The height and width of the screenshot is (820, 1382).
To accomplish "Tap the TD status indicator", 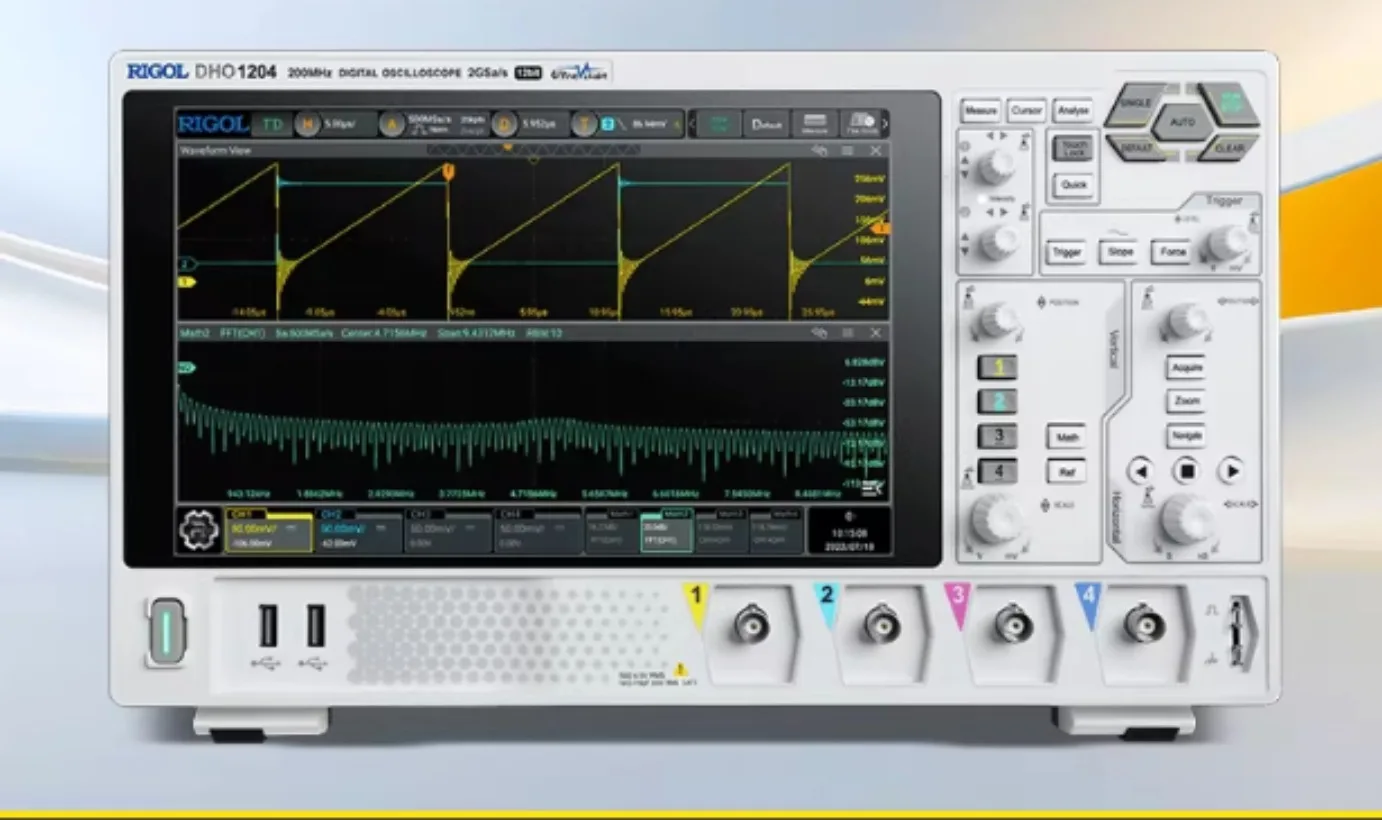I will coord(272,124).
